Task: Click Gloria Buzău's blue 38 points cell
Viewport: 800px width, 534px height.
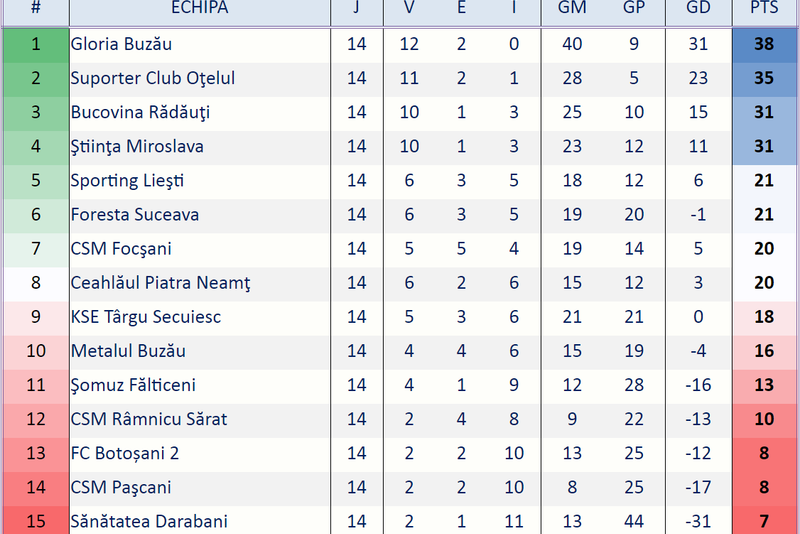Action: click(764, 44)
